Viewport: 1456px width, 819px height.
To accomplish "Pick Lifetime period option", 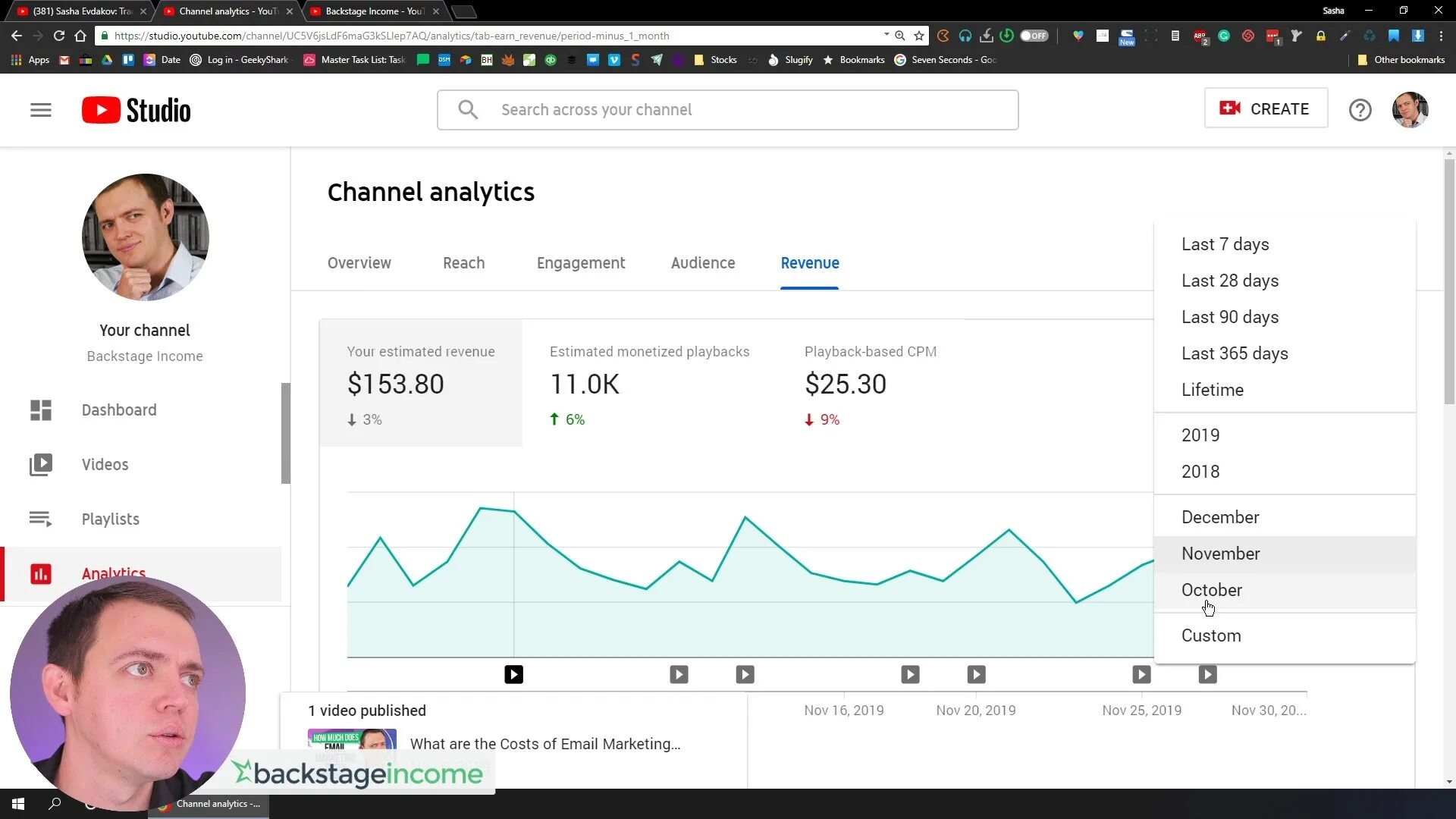I will coord(1212,390).
